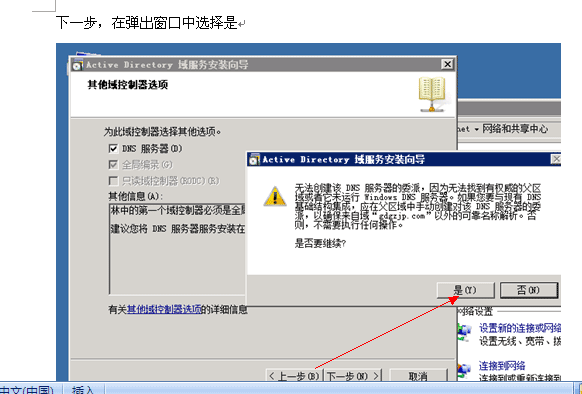Click the open book wizard icon
Screen dimensions: 582x394
pos(432,94)
